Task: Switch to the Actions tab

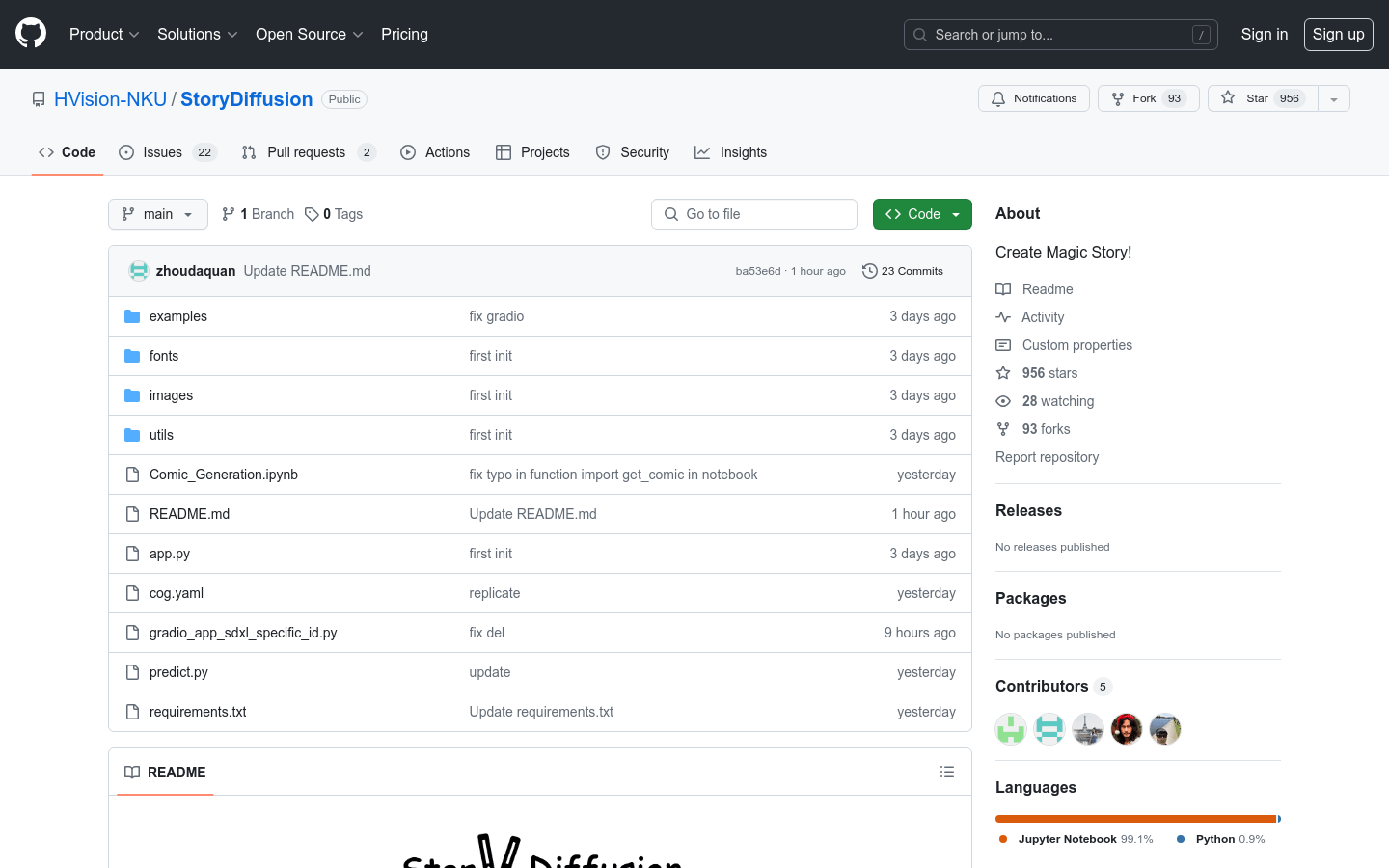Action: [x=435, y=152]
